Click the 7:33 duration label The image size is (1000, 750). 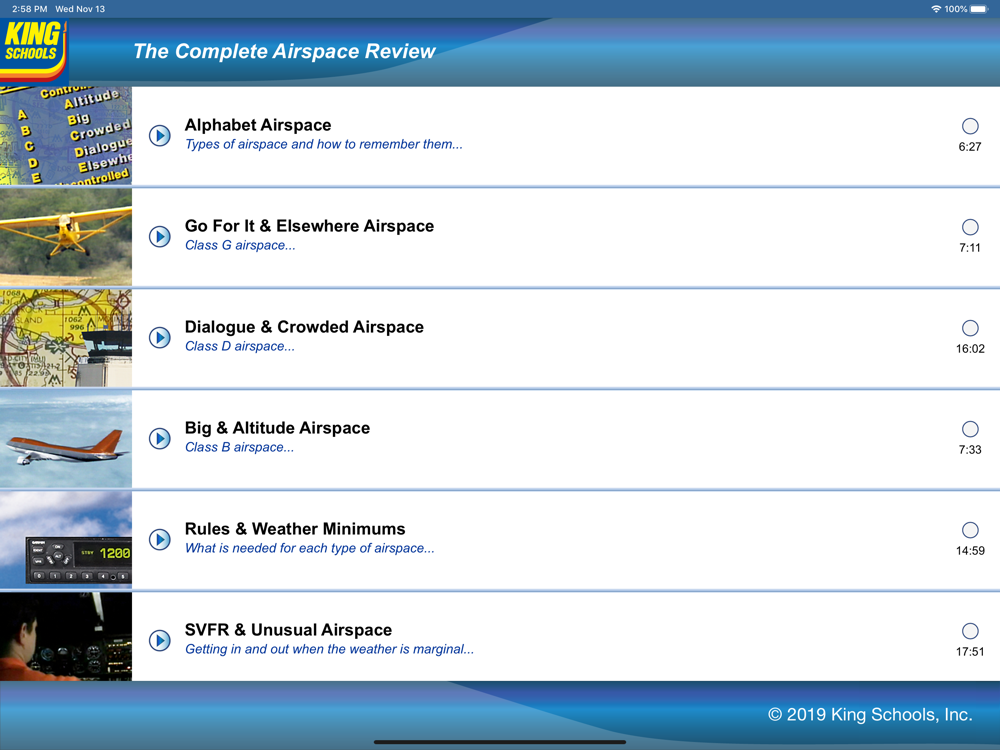(970, 450)
